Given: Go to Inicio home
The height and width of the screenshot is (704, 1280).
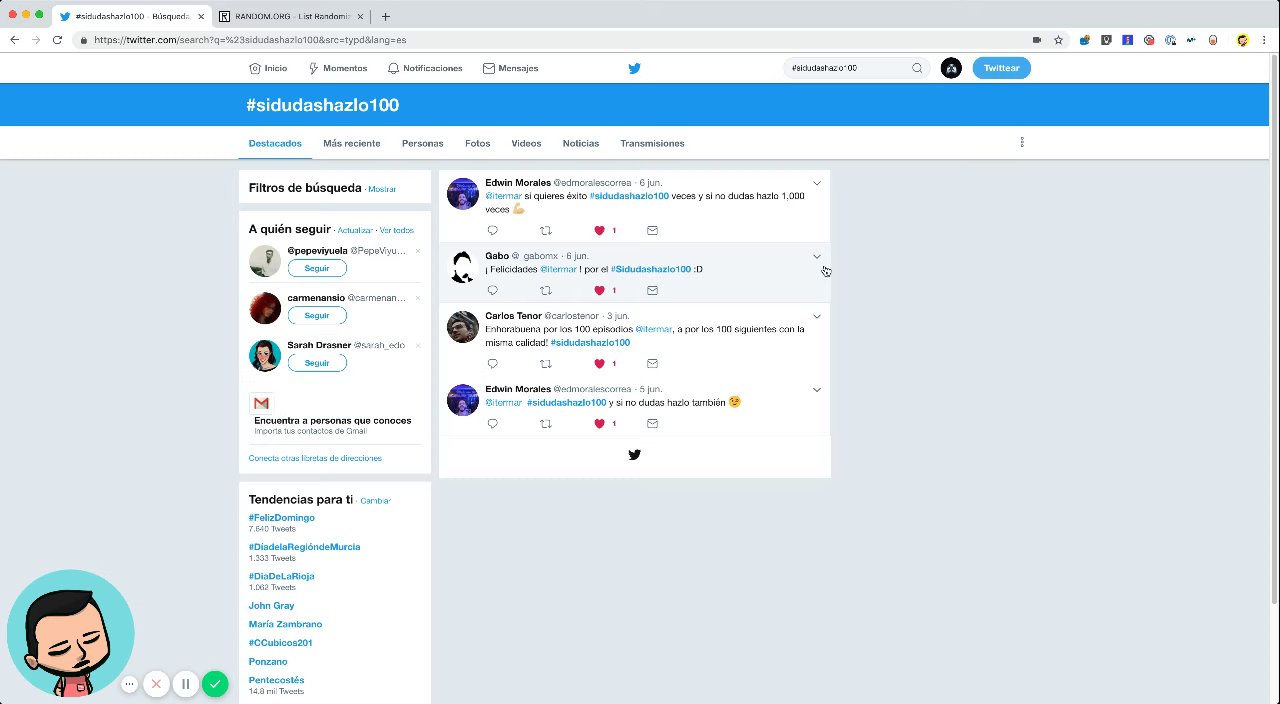Looking at the screenshot, I should (268, 68).
